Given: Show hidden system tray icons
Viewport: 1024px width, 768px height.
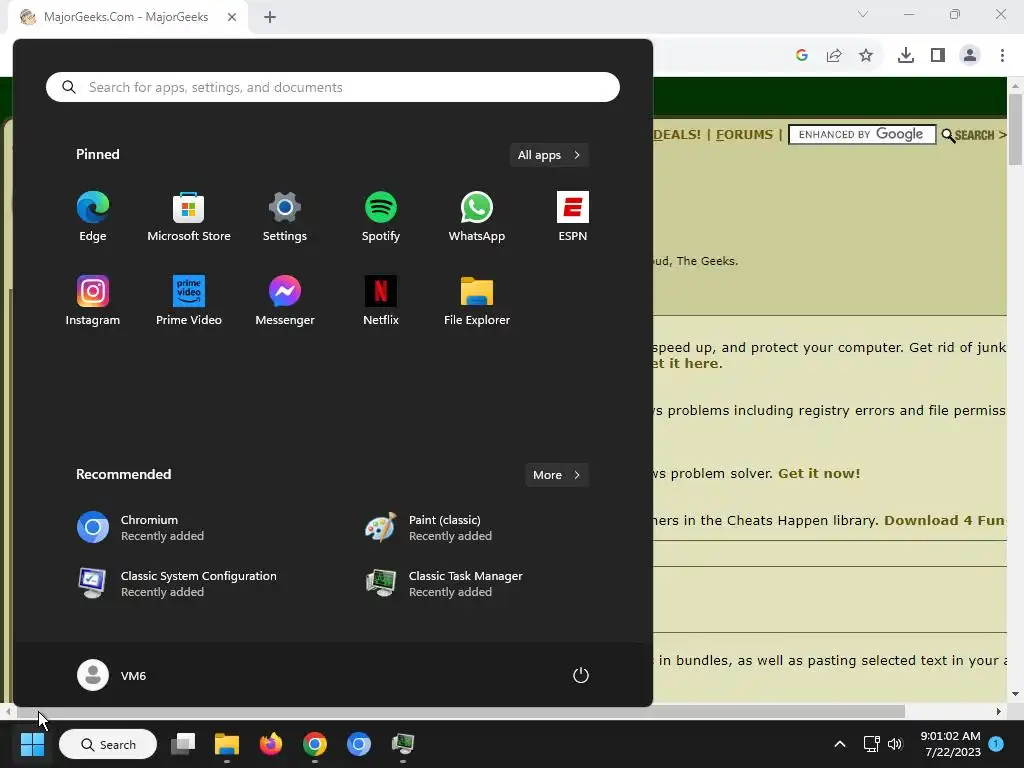Looking at the screenshot, I should click(840, 744).
